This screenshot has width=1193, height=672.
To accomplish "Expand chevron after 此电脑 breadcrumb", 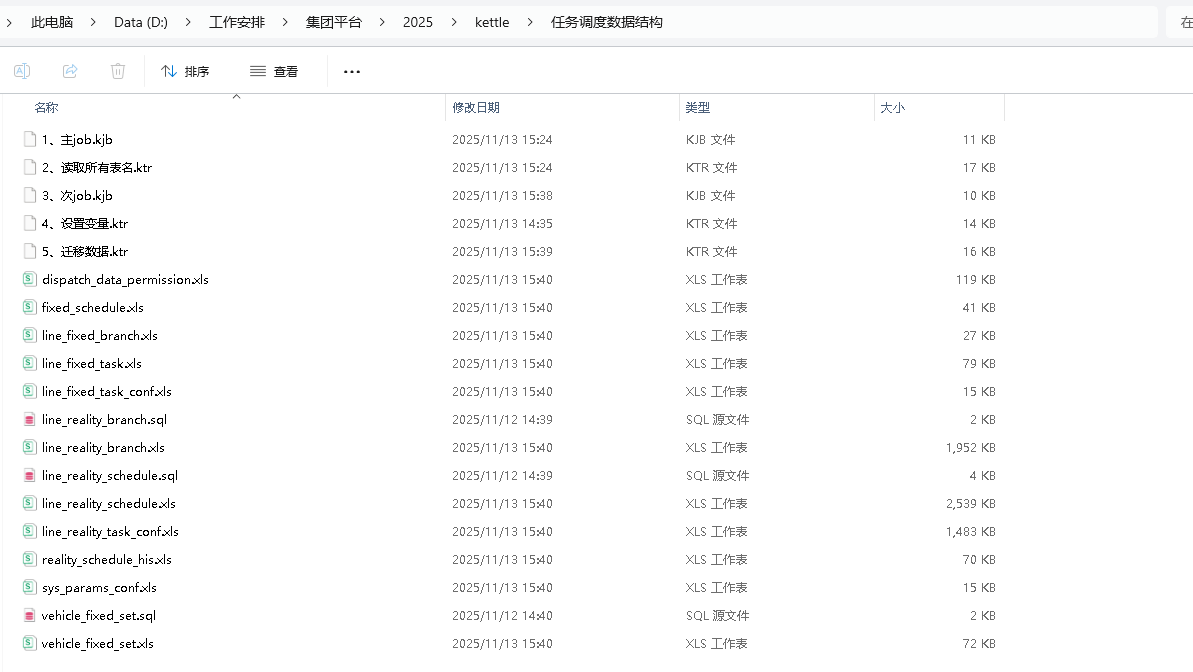I will pos(93,22).
